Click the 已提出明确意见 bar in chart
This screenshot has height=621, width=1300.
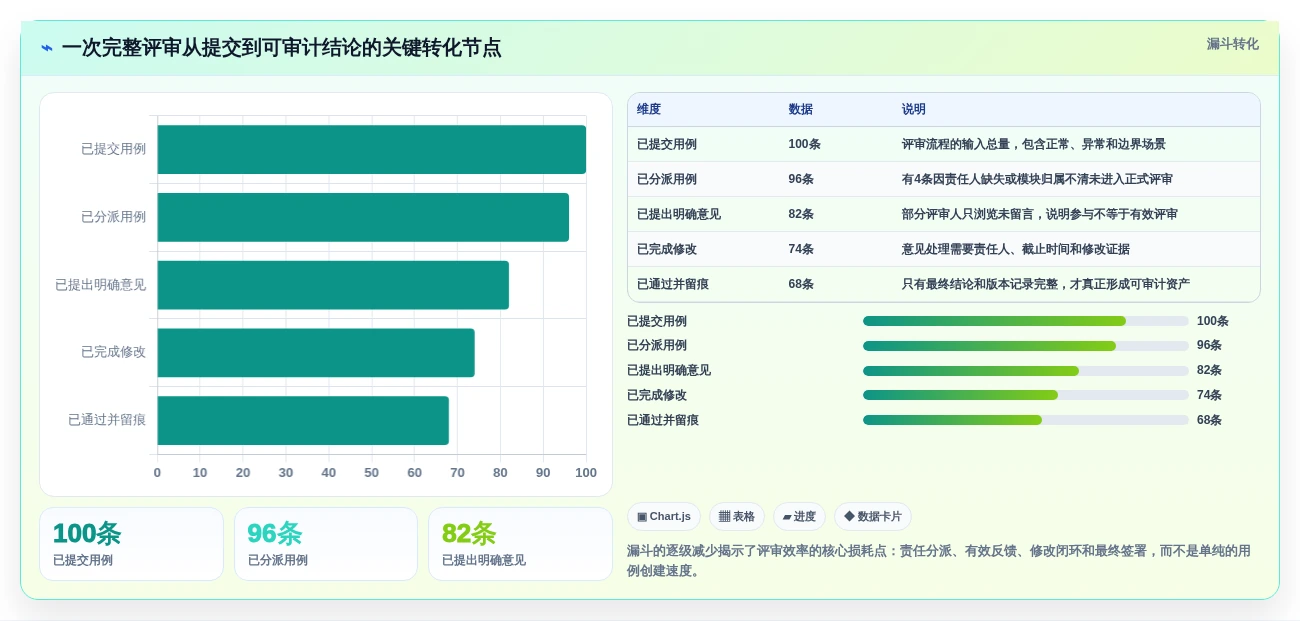333,285
